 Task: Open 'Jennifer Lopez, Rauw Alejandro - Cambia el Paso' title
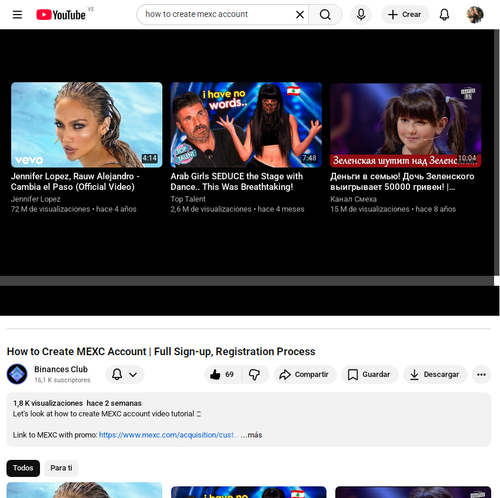coord(75,181)
